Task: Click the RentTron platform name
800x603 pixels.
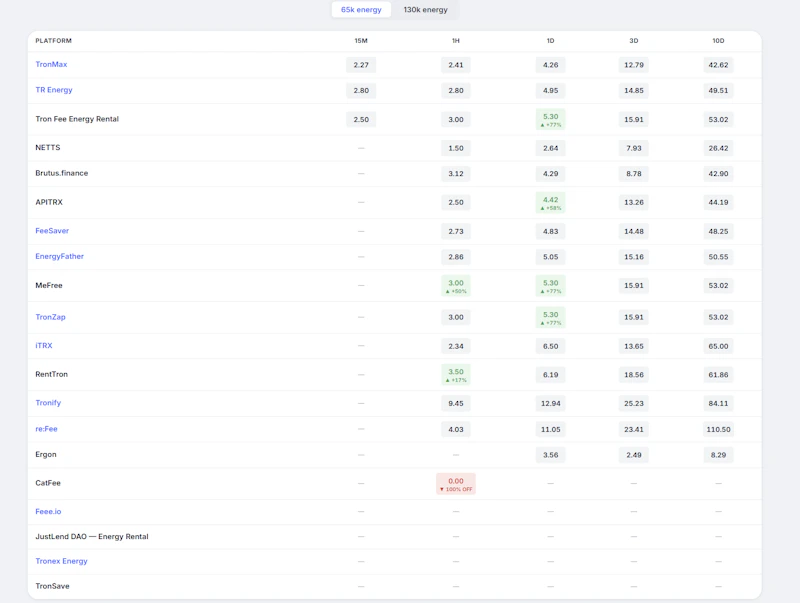Action: (52, 374)
